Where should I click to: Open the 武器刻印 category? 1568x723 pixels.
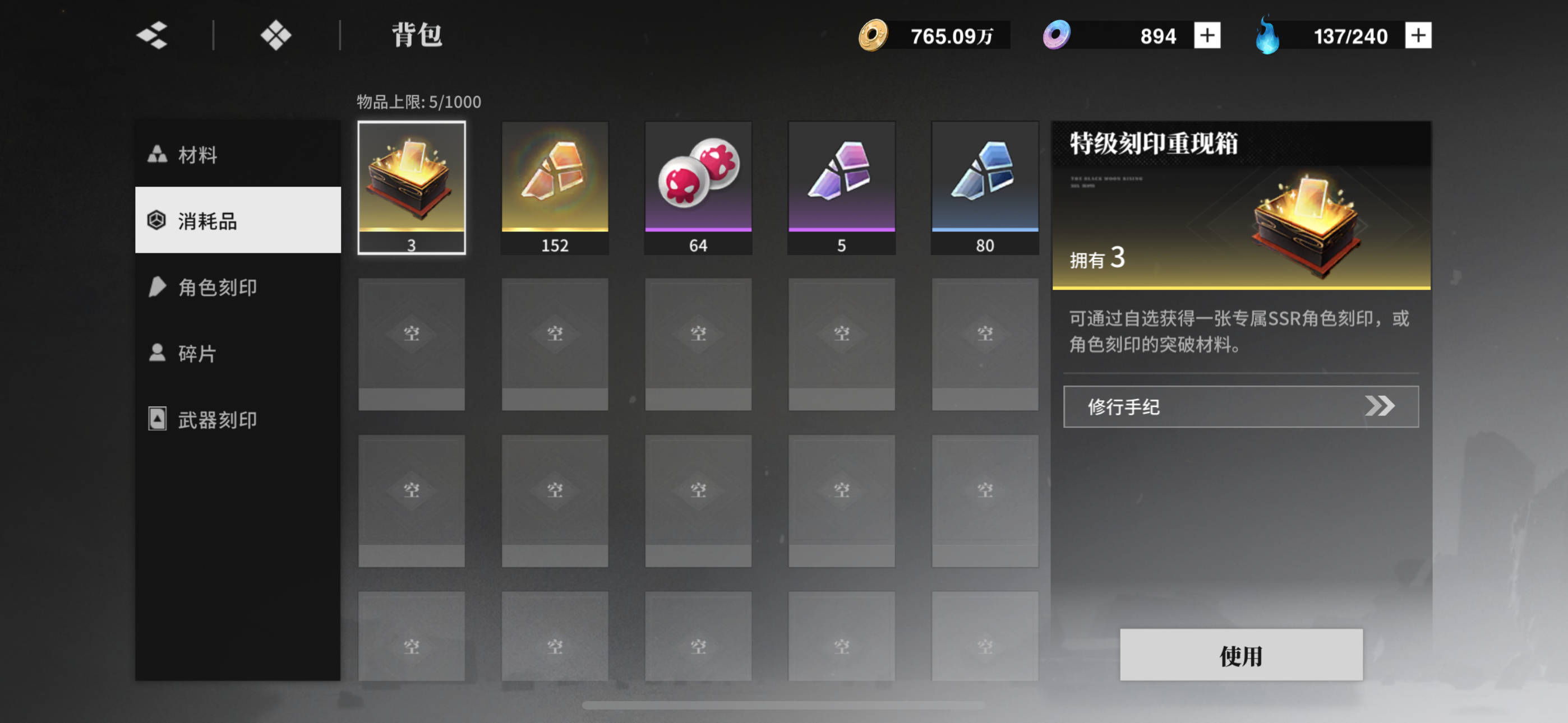click(x=238, y=419)
